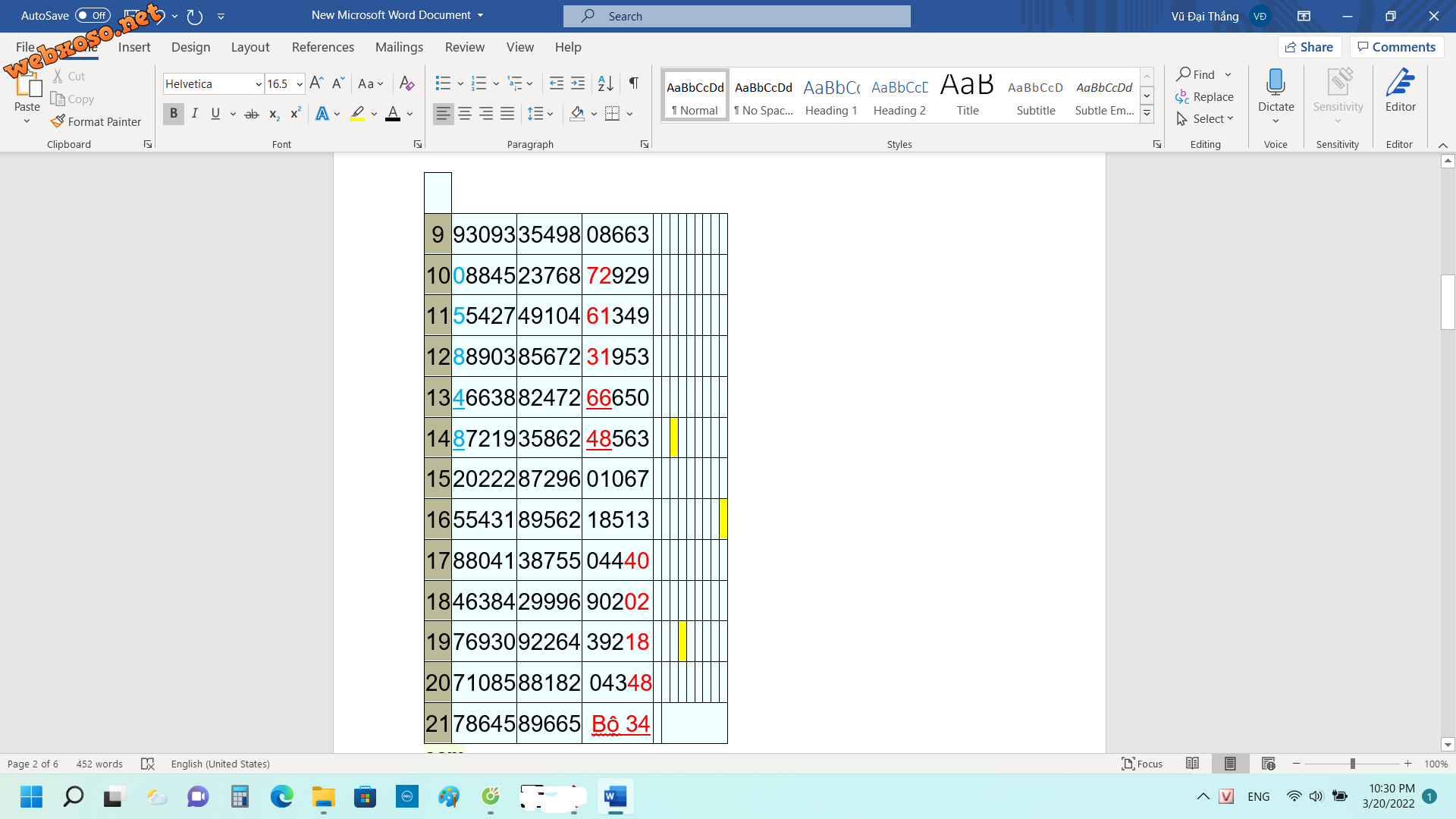Open the highlight color dropdown arrow
Screen dimensions: 1456x819
[375, 114]
